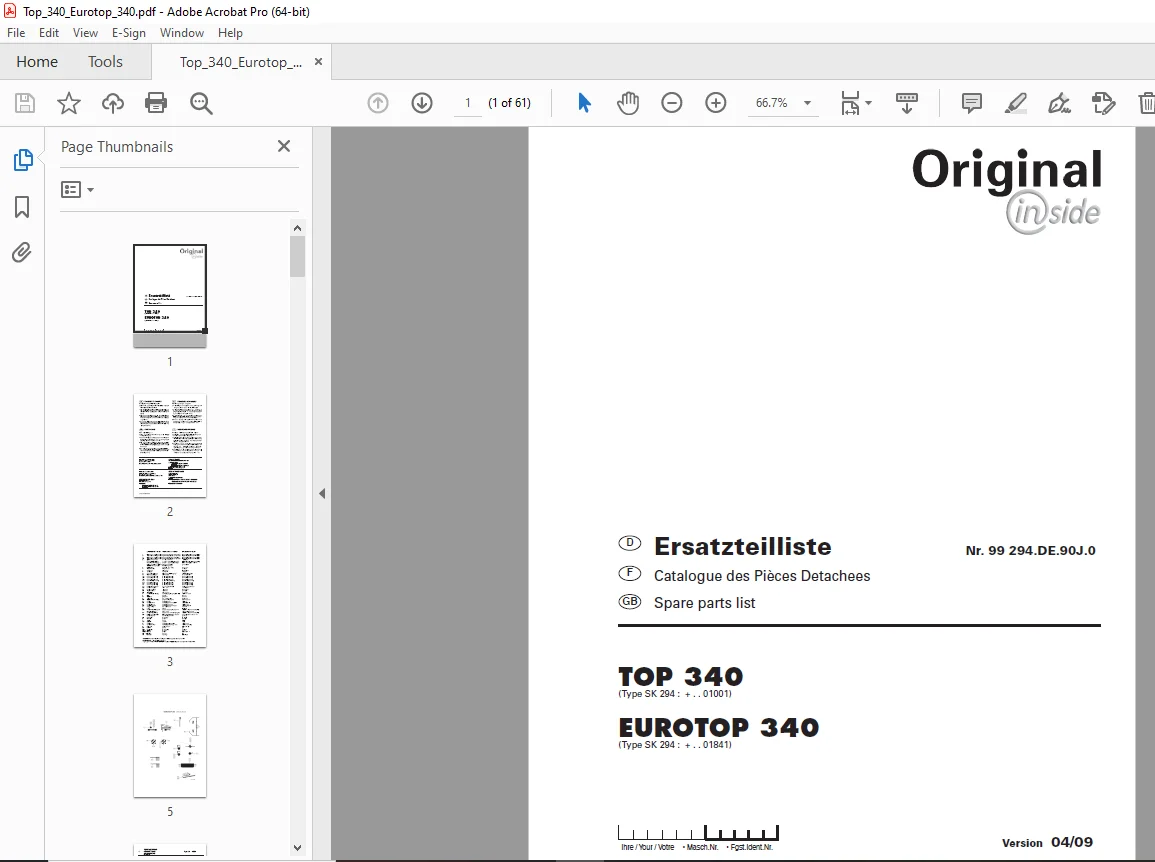Switch to the Home tab

point(37,62)
